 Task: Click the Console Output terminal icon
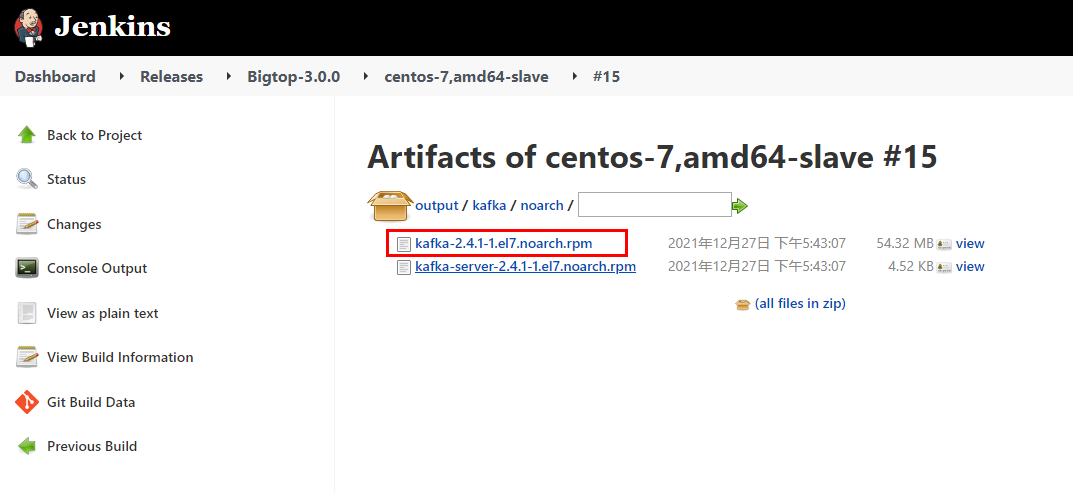(x=27, y=268)
